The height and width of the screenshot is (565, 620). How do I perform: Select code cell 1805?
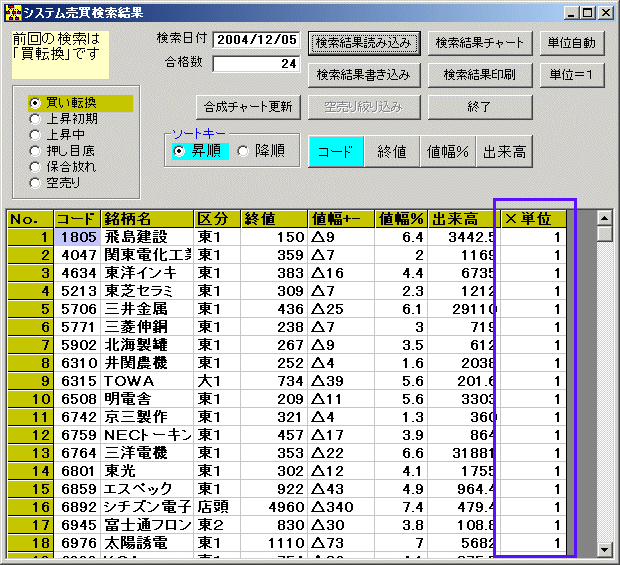[x=77, y=237]
